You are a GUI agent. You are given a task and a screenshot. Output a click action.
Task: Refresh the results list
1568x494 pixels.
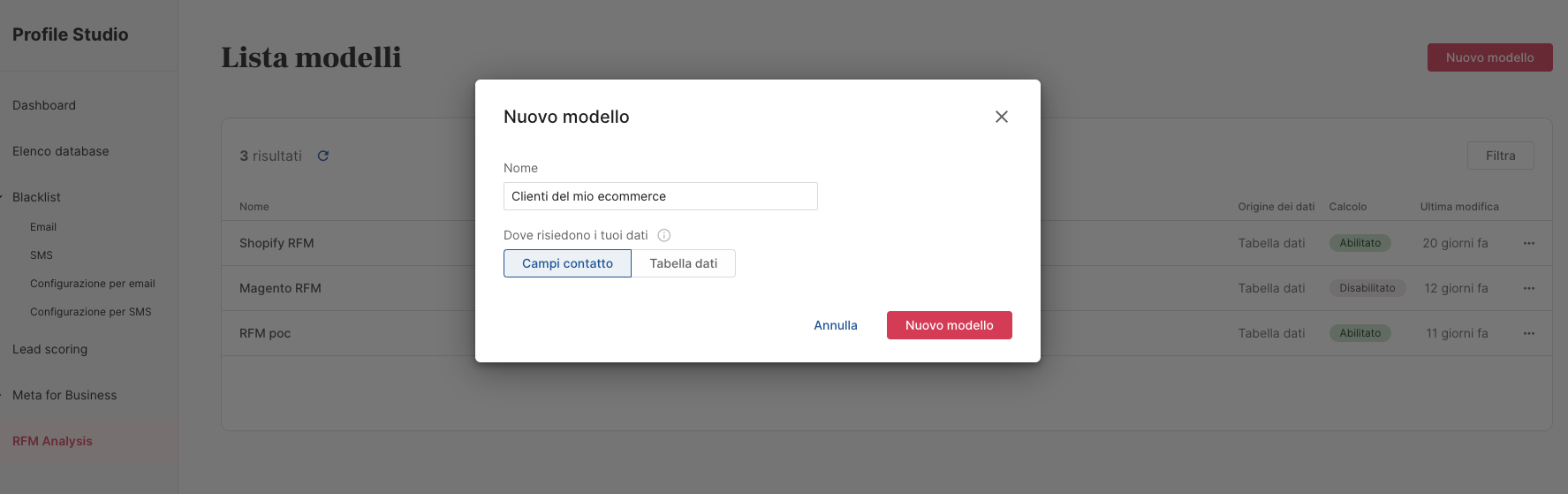click(x=323, y=156)
